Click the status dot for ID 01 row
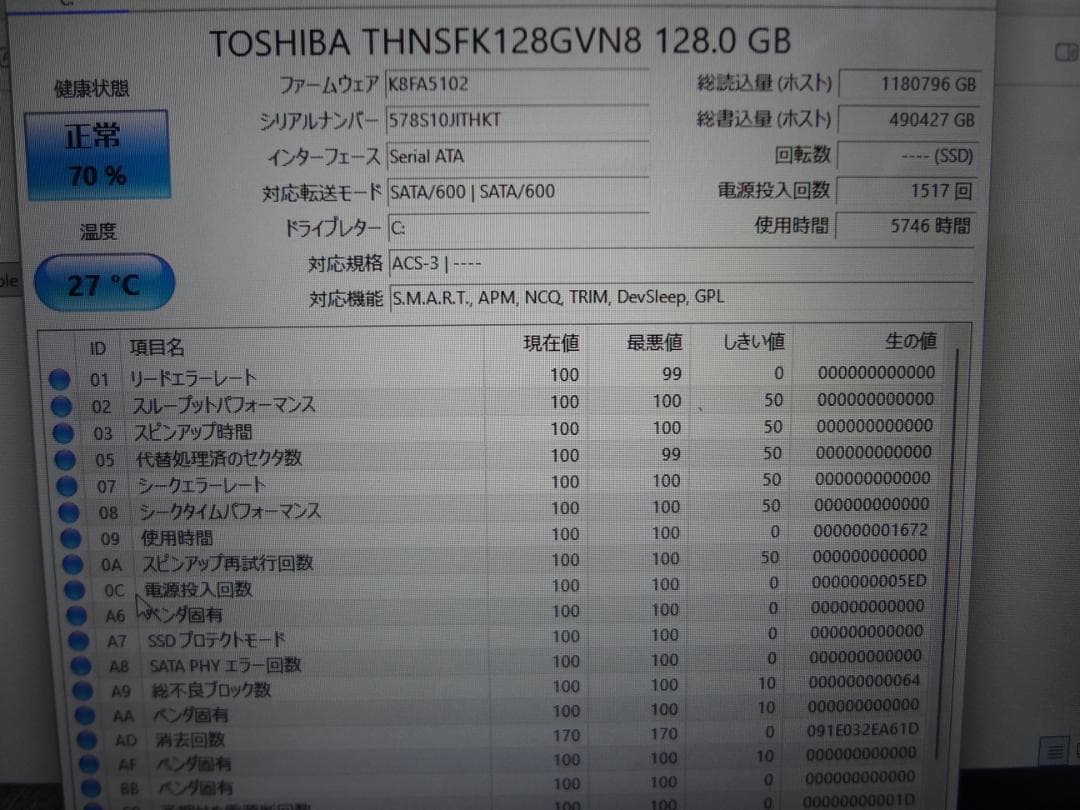The image size is (1080, 810). click(59, 380)
